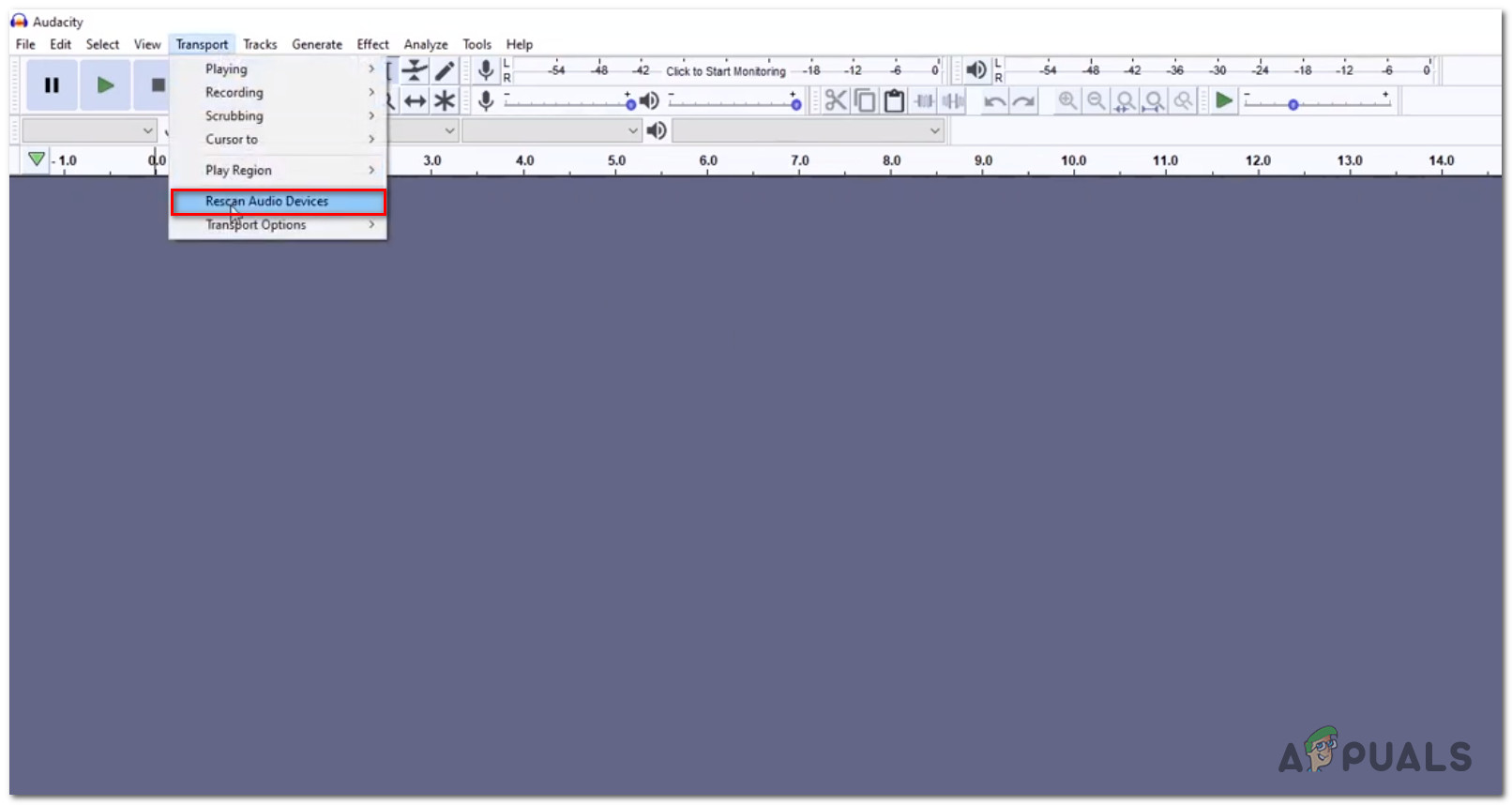1512x805 pixels.
Task: Expand the Scrubbing submenu
Action: [278, 115]
